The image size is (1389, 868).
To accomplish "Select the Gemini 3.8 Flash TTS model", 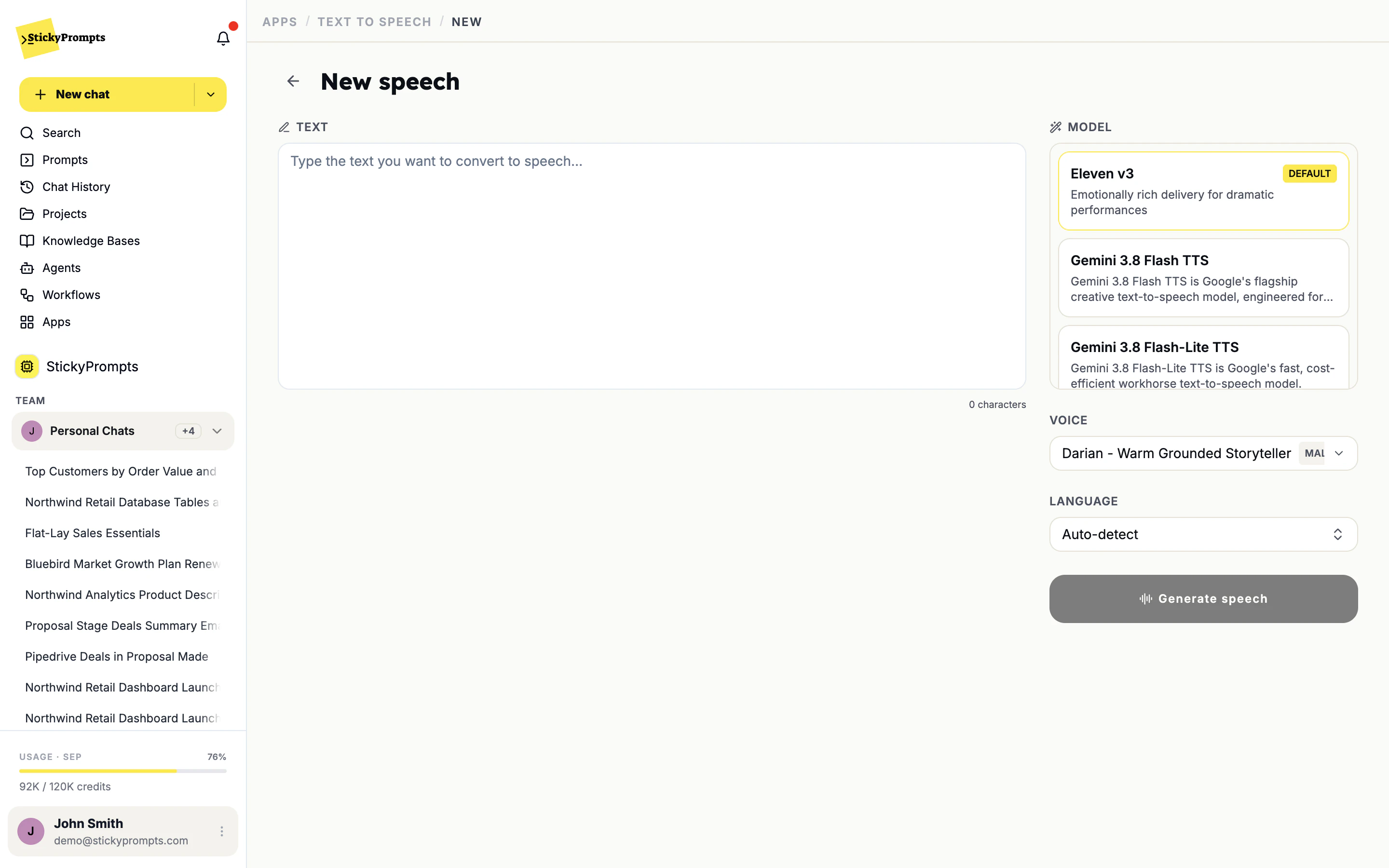I will pyautogui.click(x=1203, y=278).
